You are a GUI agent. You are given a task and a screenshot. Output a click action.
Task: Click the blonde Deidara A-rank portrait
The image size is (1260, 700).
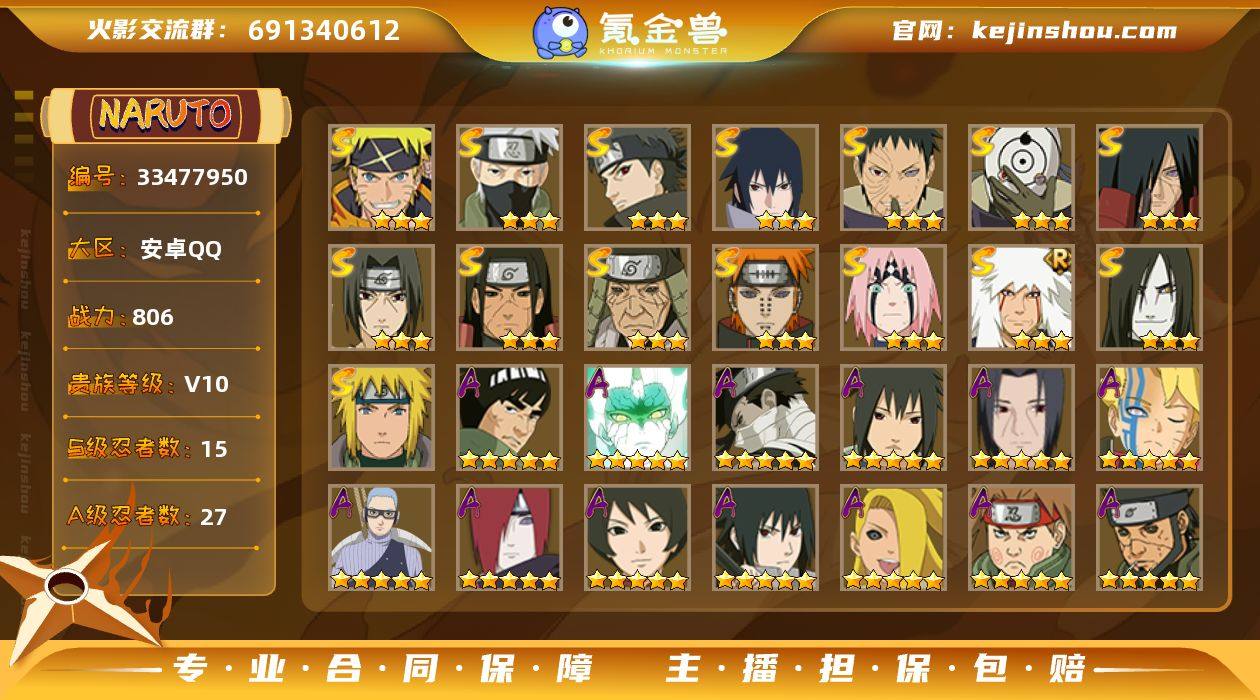coord(893,538)
